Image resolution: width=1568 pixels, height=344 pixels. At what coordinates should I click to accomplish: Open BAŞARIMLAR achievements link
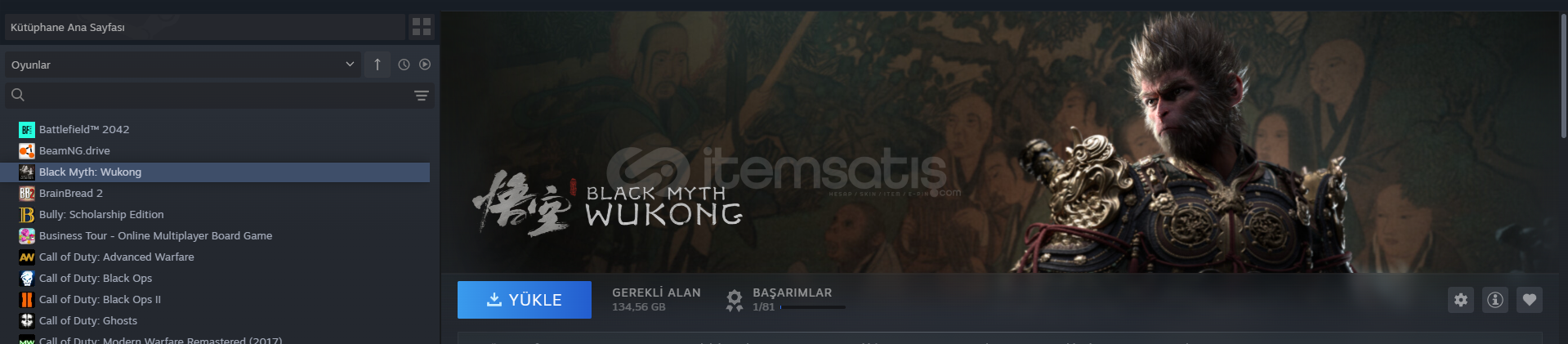pyautogui.click(x=792, y=293)
